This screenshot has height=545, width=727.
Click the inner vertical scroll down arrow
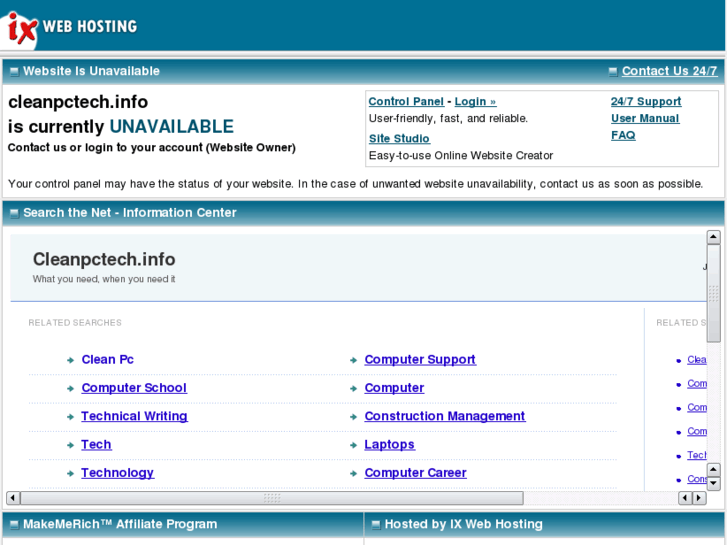[714, 484]
